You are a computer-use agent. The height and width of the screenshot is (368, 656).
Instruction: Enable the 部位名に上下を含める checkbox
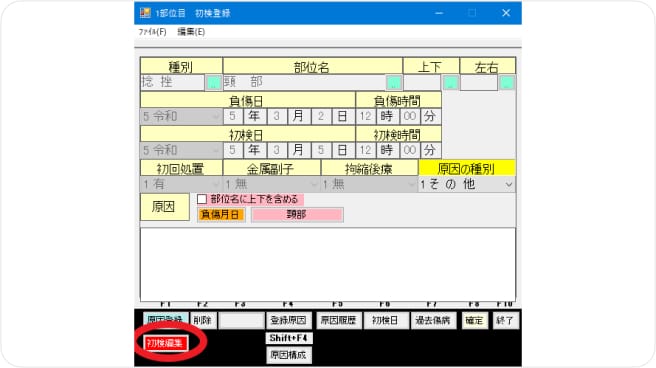tap(202, 199)
